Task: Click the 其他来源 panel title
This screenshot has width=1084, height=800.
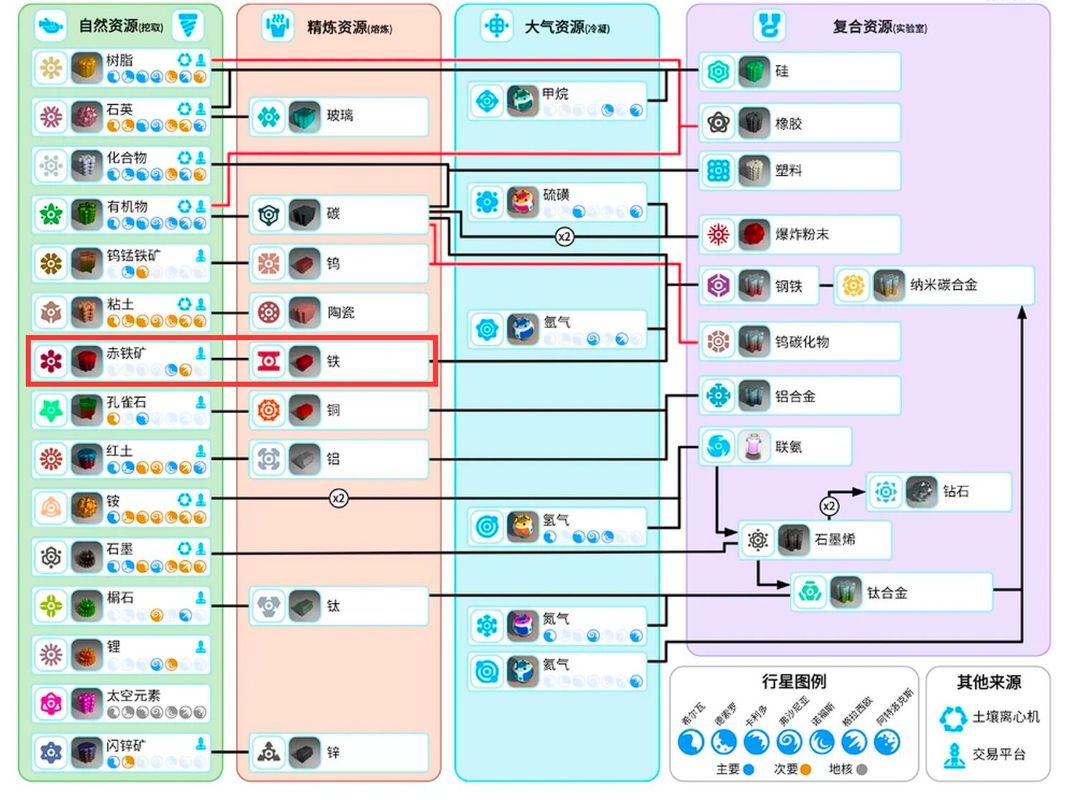Action: click(x=988, y=682)
